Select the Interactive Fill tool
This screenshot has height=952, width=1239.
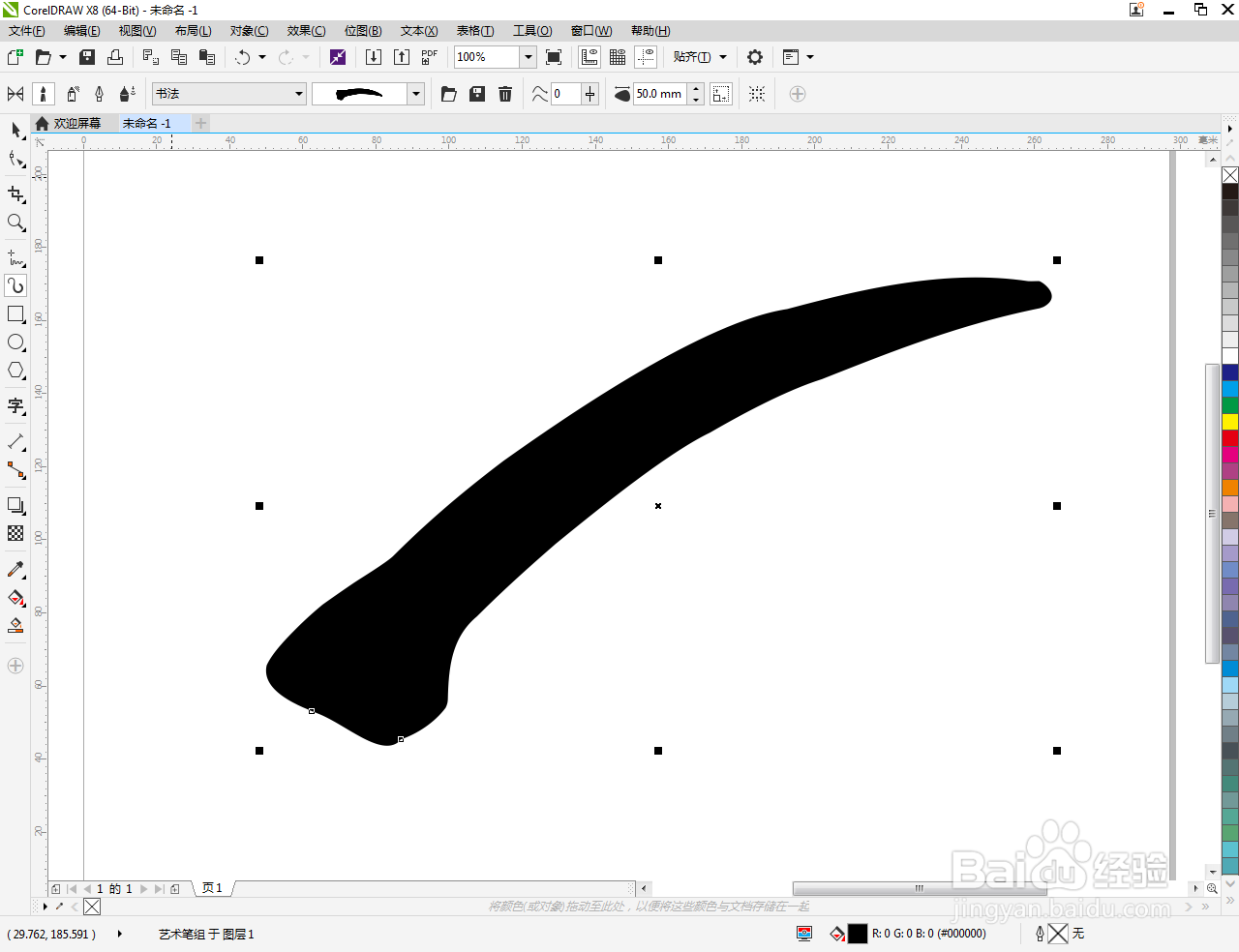15,598
